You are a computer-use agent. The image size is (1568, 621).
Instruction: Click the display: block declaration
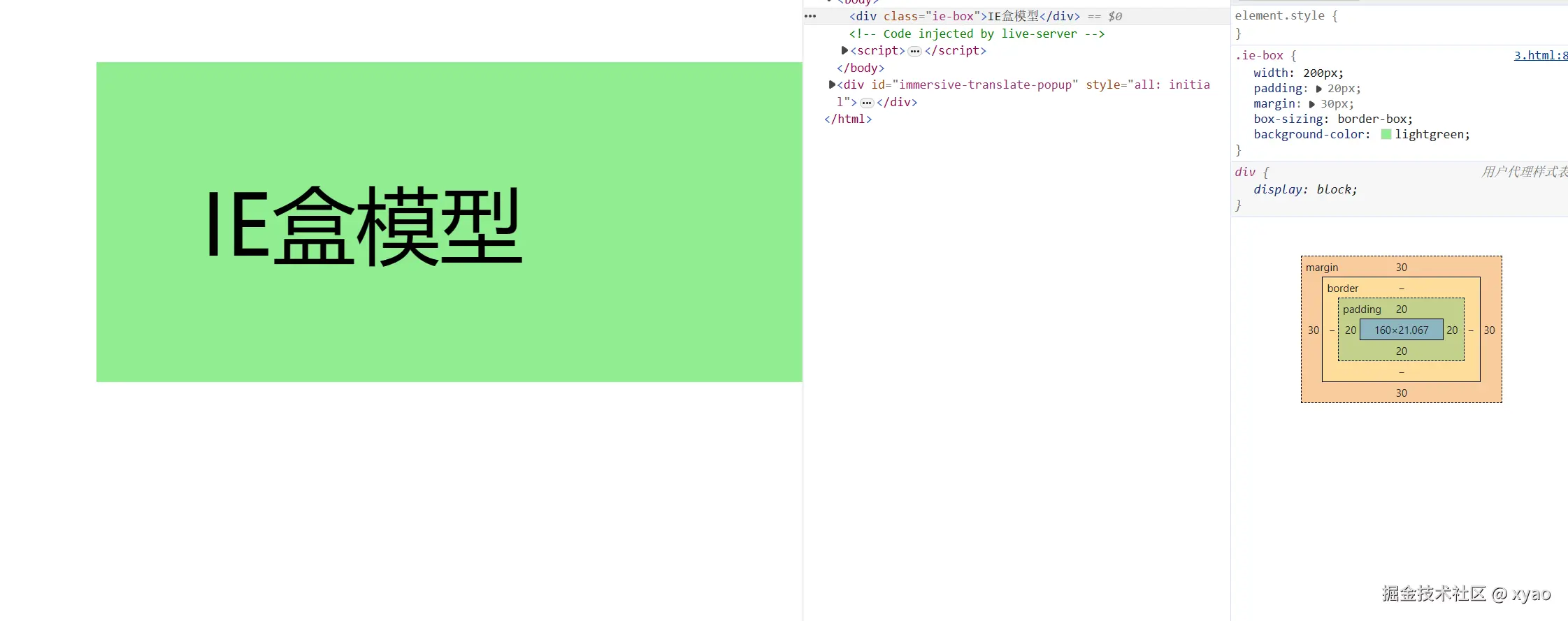pyautogui.click(x=1305, y=189)
